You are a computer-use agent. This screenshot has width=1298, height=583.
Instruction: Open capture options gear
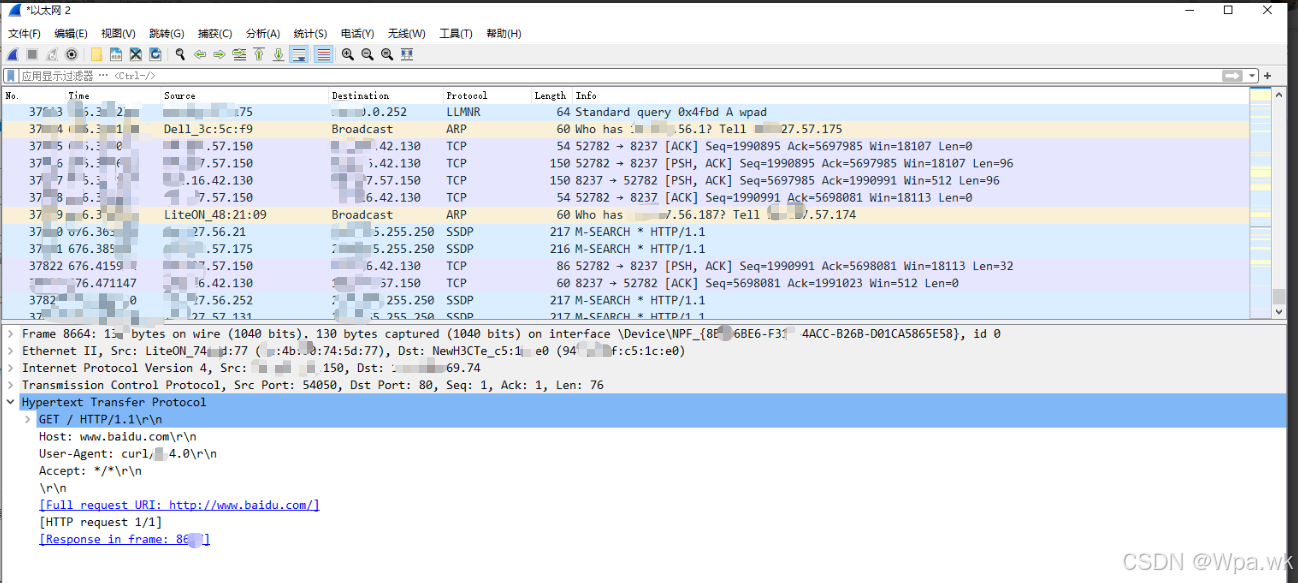[x=72, y=54]
